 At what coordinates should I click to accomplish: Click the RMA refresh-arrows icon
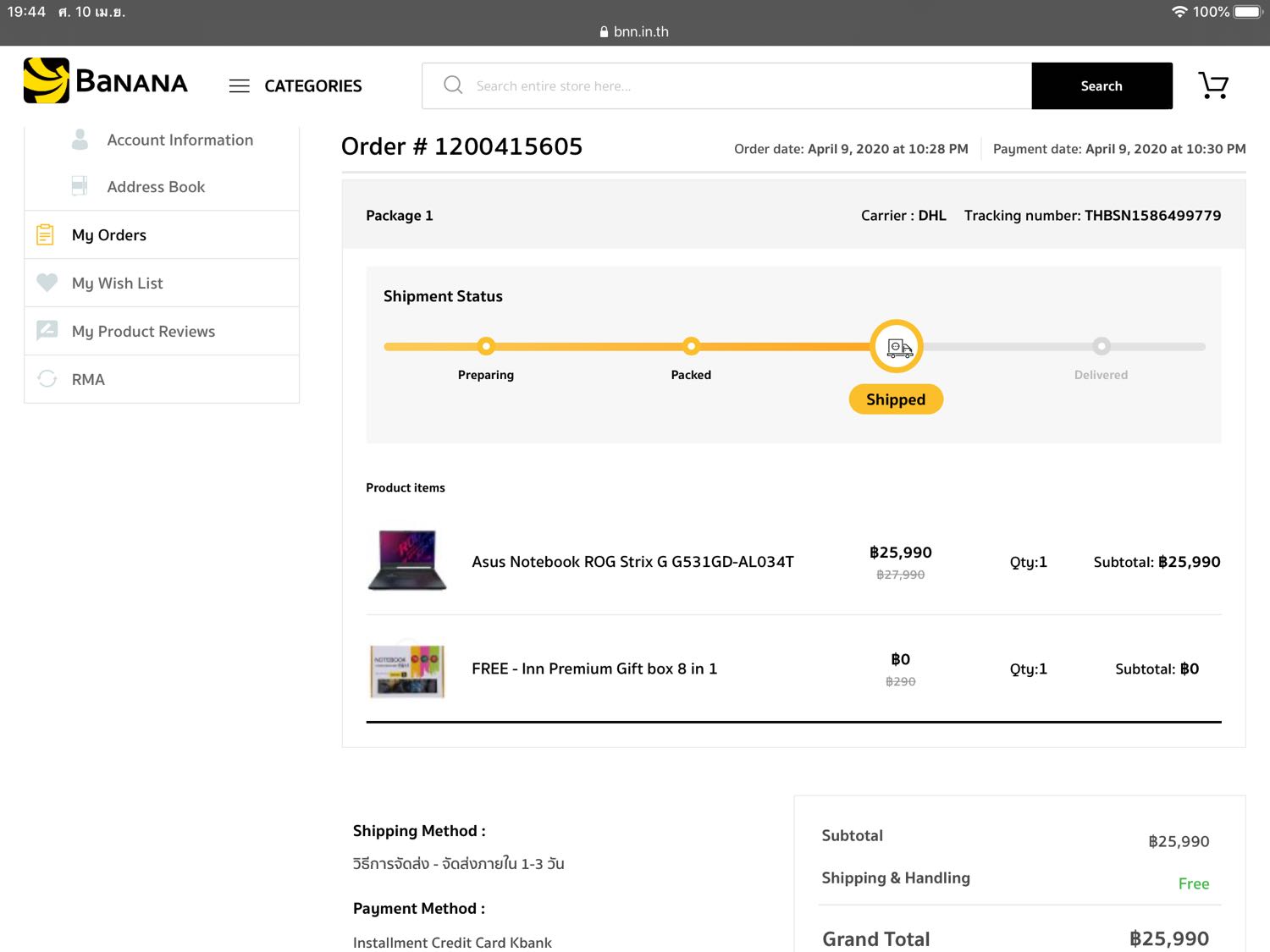(x=47, y=378)
